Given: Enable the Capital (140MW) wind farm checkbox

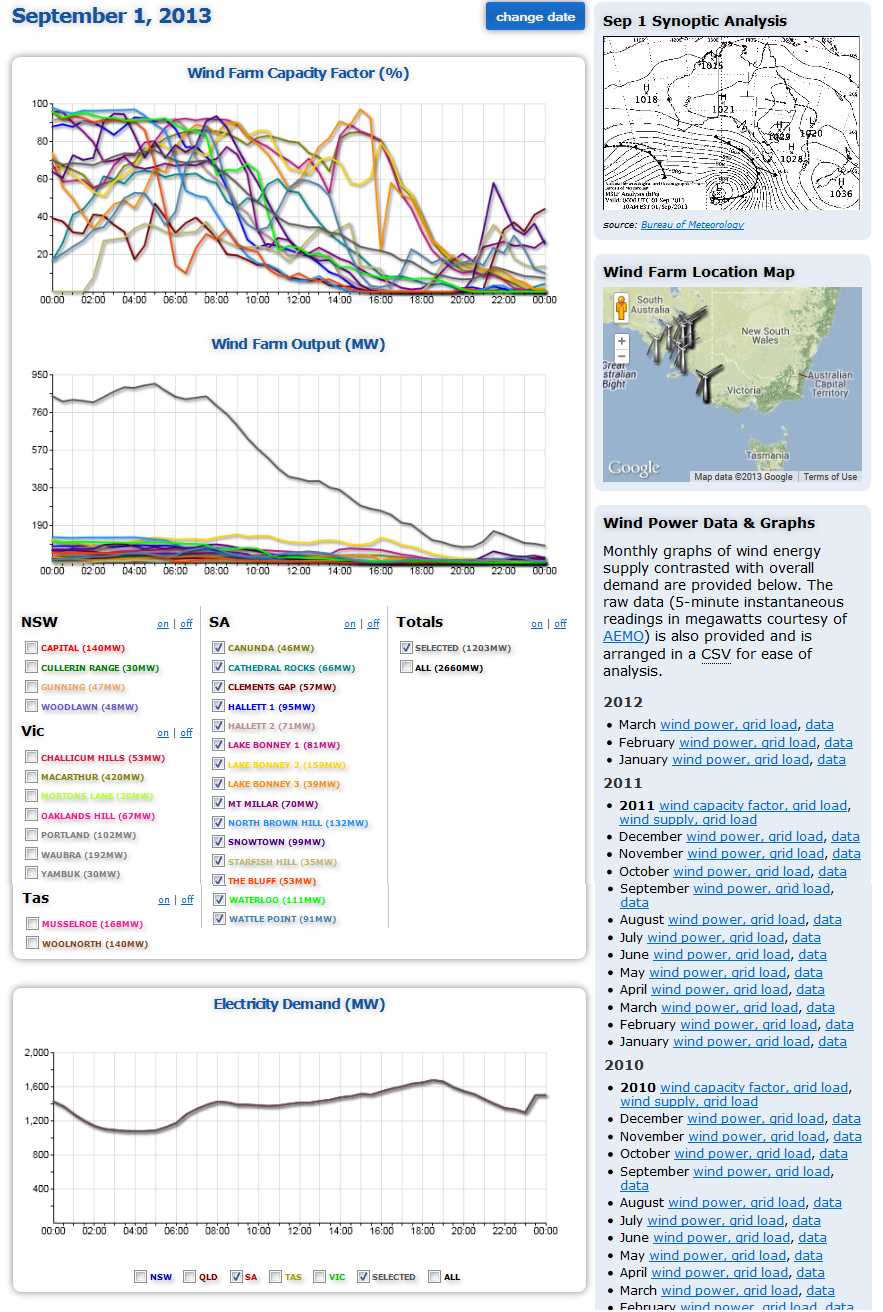Looking at the screenshot, I should pos(33,648).
